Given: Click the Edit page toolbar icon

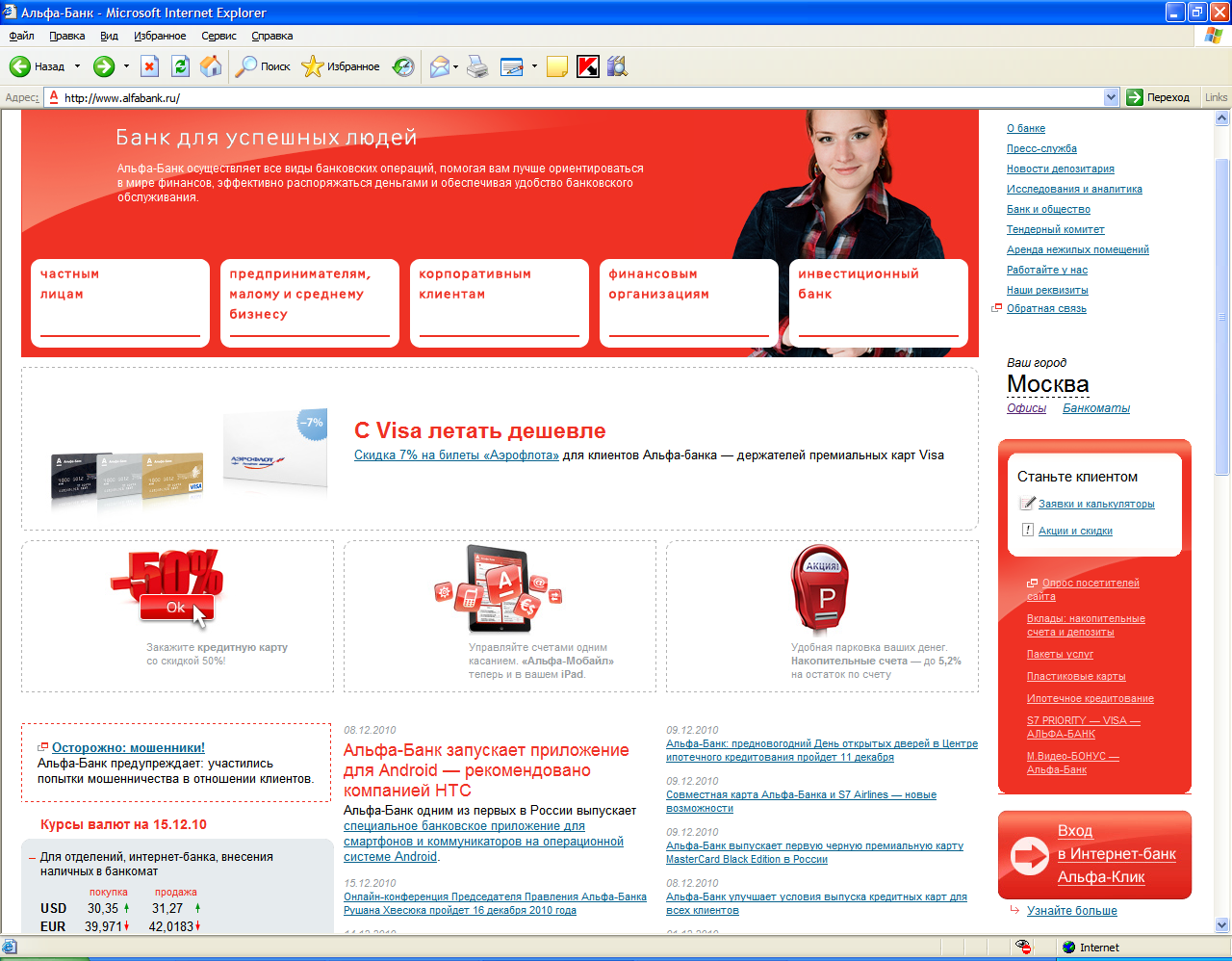Looking at the screenshot, I should (x=512, y=66).
